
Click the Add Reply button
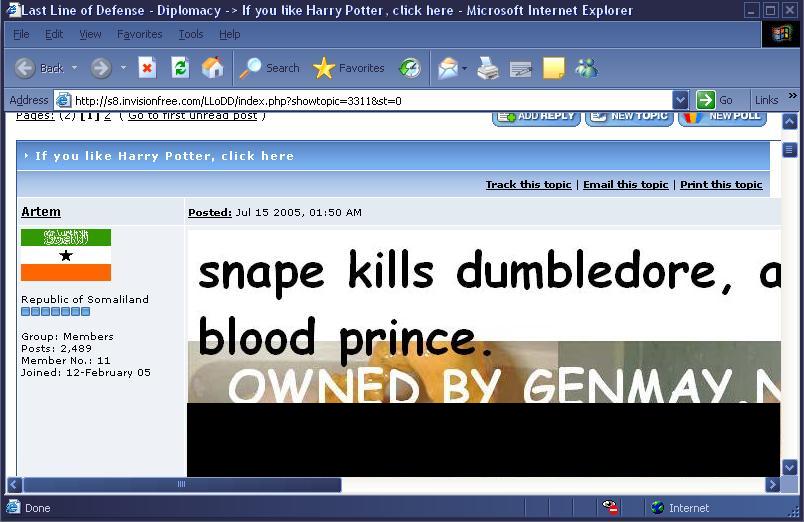[536, 117]
